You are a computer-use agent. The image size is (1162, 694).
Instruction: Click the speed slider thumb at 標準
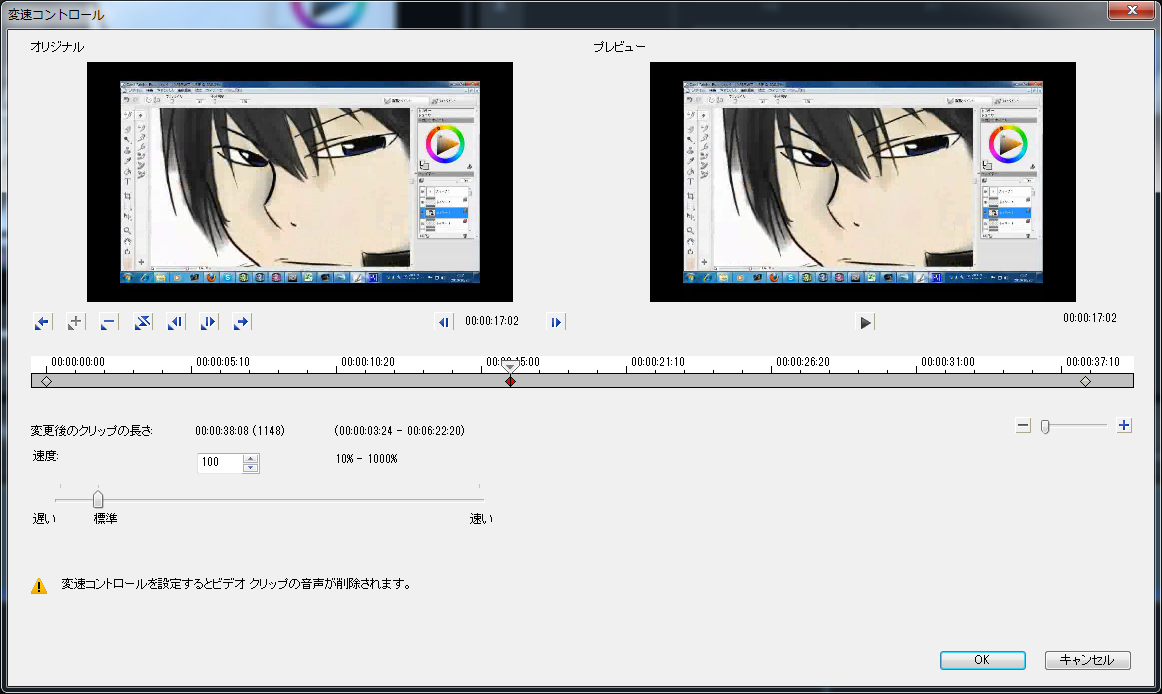98,499
